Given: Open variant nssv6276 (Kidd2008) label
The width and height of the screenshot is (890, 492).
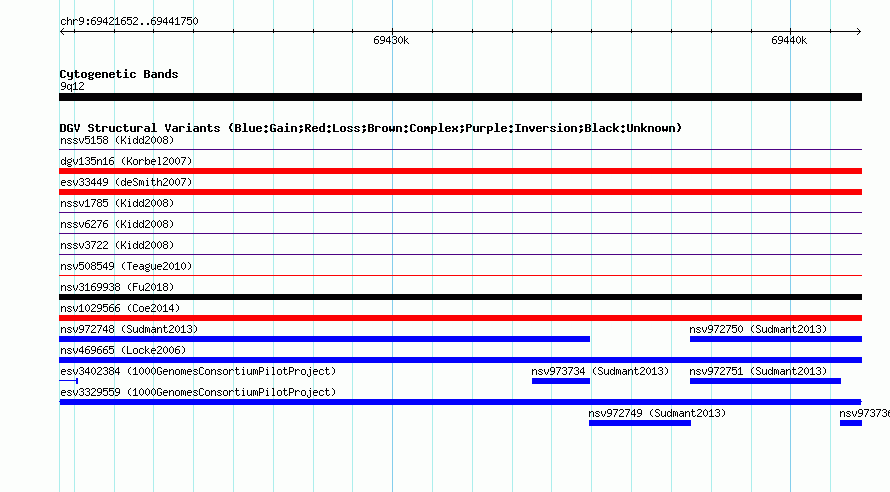Looking at the screenshot, I should click(x=117, y=224).
